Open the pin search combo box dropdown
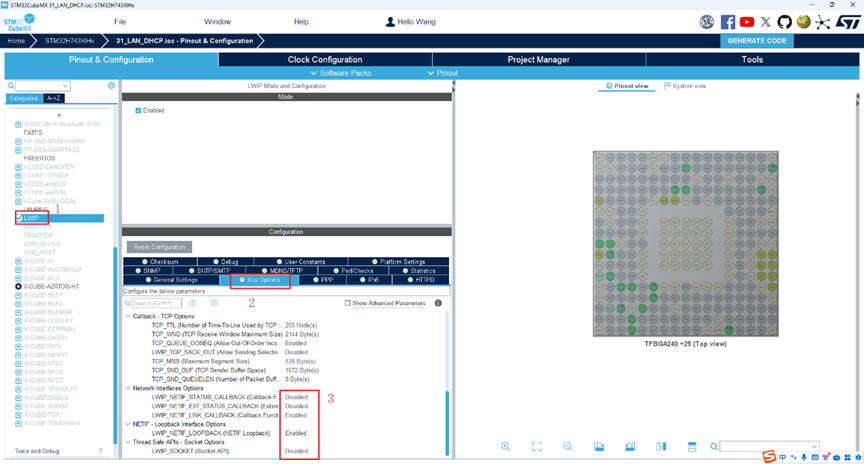The width and height of the screenshot is (864, 464). 814,446
